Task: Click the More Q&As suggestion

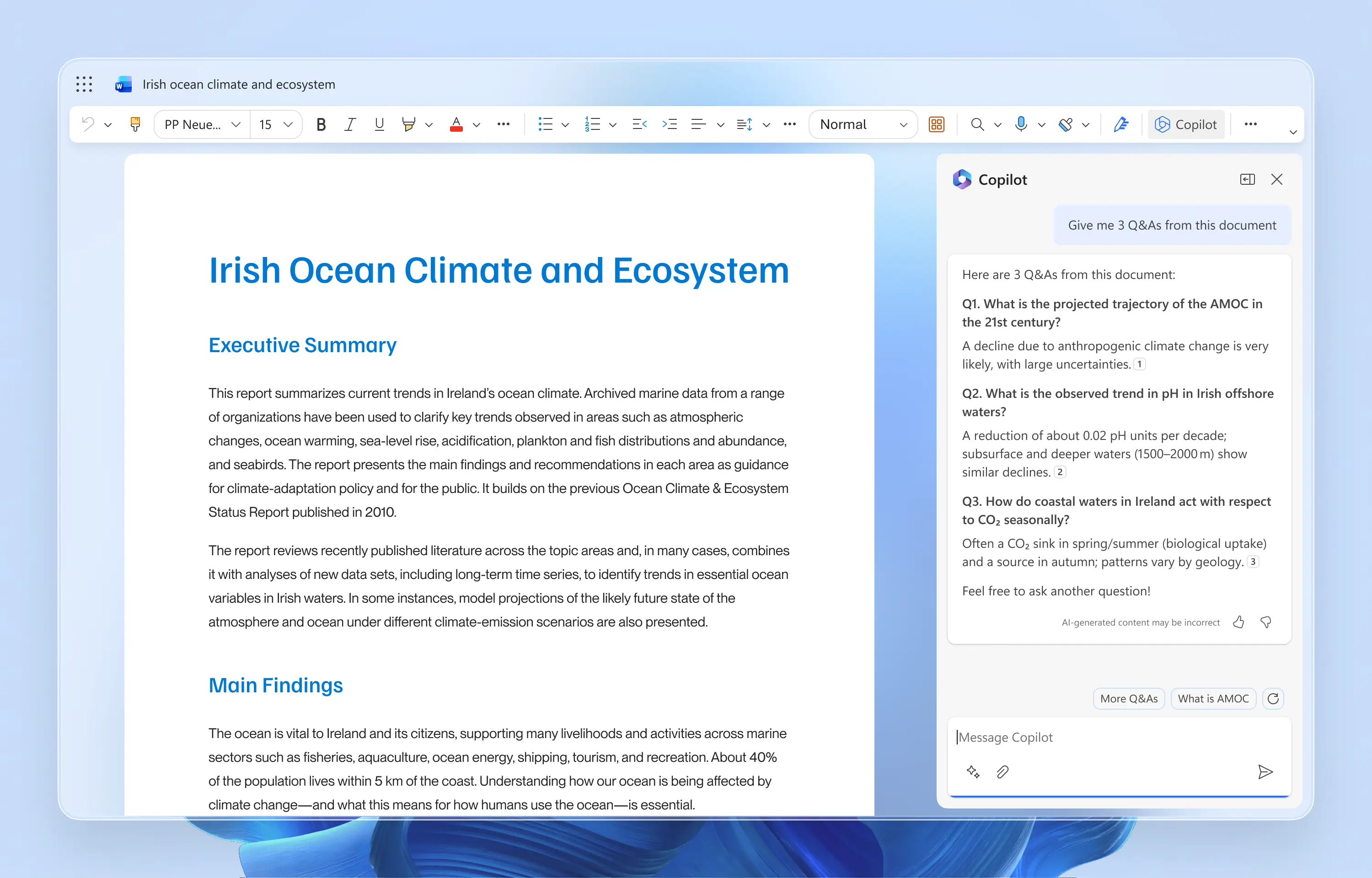Action: click(x=1128, y=698)
